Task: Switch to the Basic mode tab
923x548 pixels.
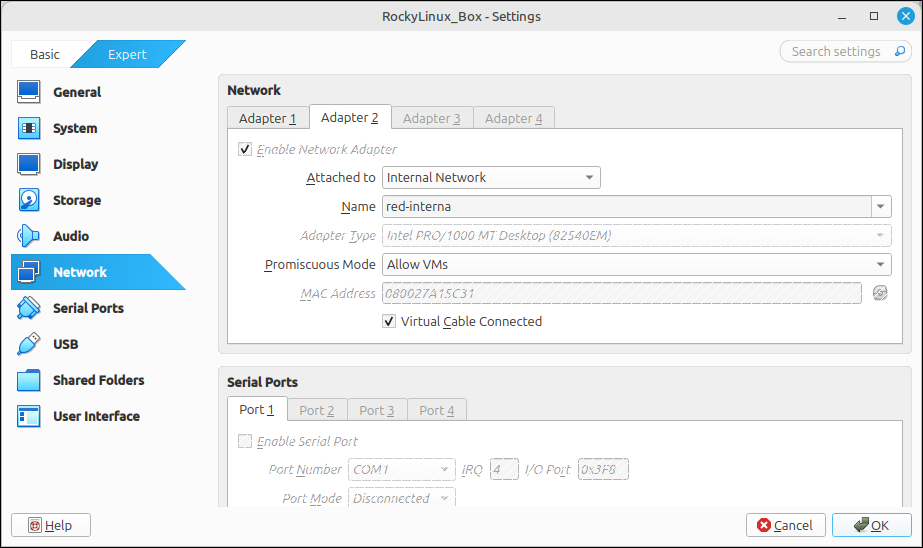Action: (45, 54)
